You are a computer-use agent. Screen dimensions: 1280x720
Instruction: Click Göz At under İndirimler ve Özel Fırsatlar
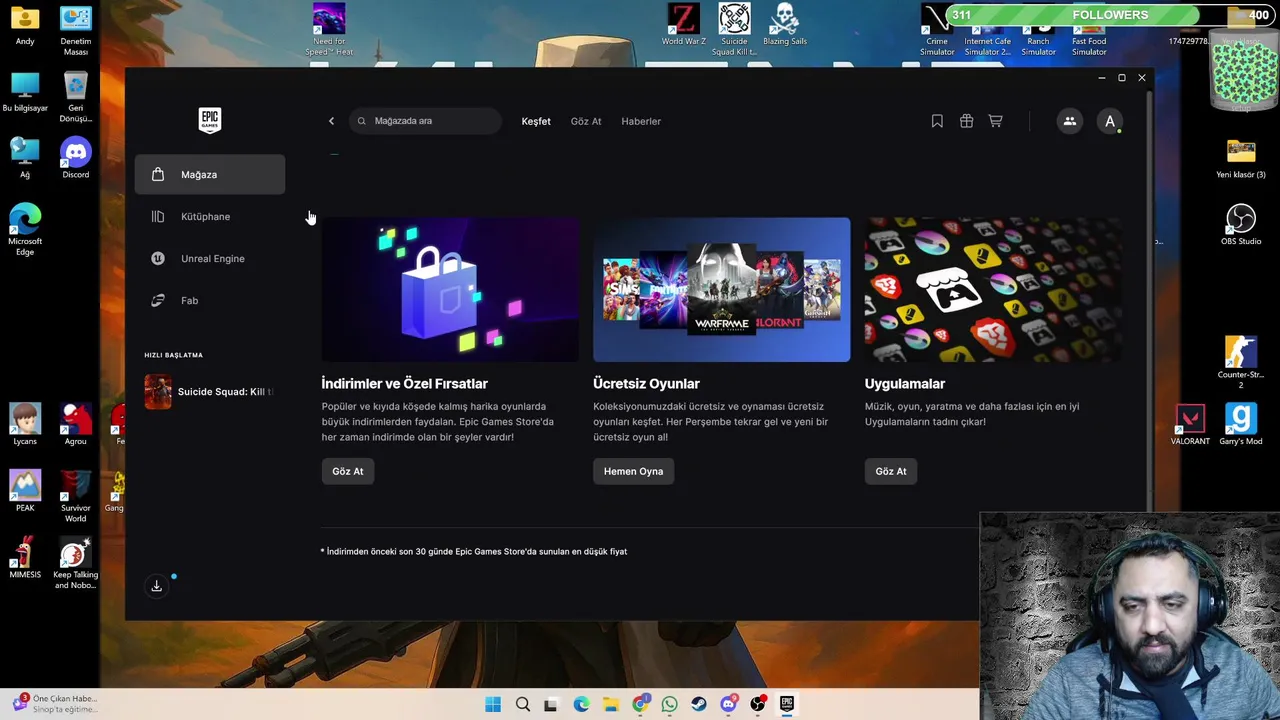[348, 471]
